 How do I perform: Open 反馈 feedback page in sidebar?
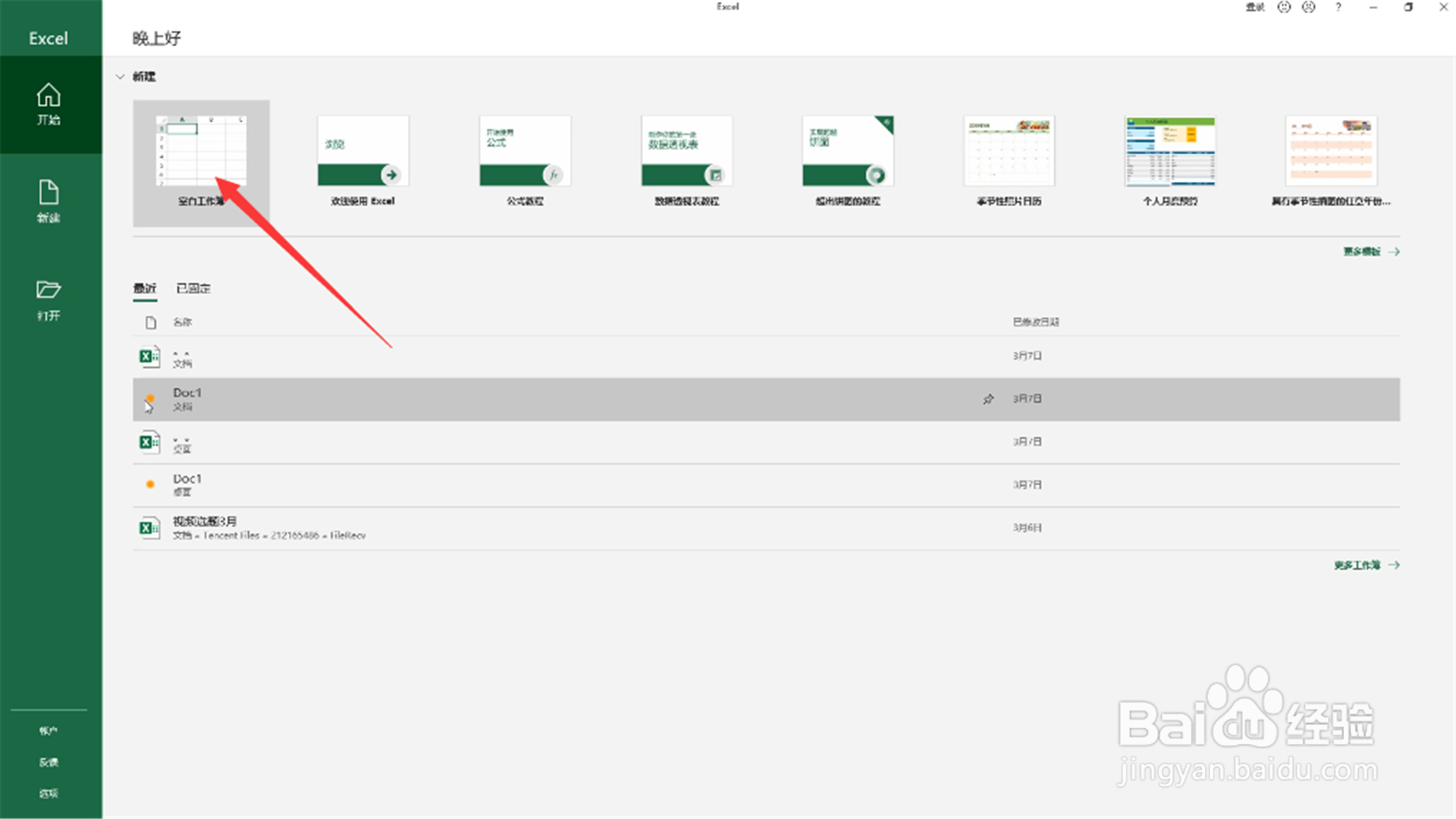[x=49, y=762]
